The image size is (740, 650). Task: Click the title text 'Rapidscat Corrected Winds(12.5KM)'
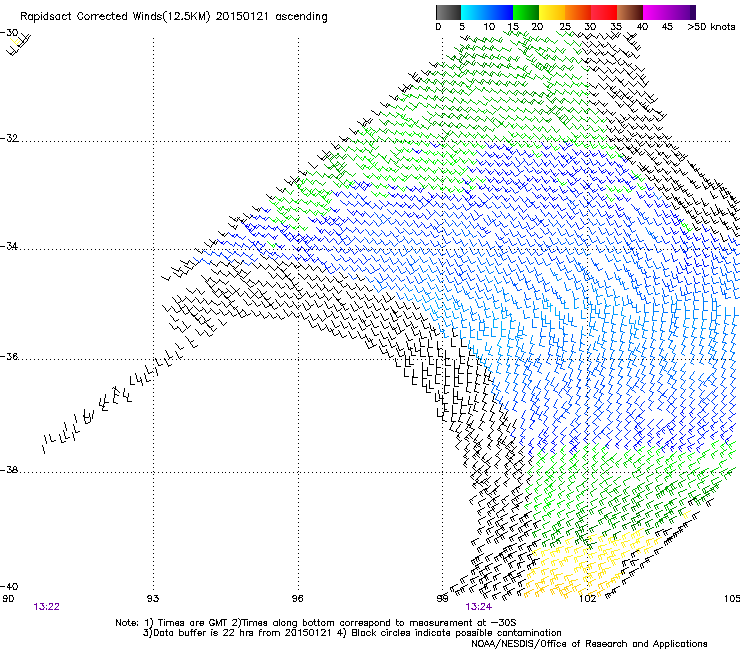pyautogui.click(x=115, y=17)
